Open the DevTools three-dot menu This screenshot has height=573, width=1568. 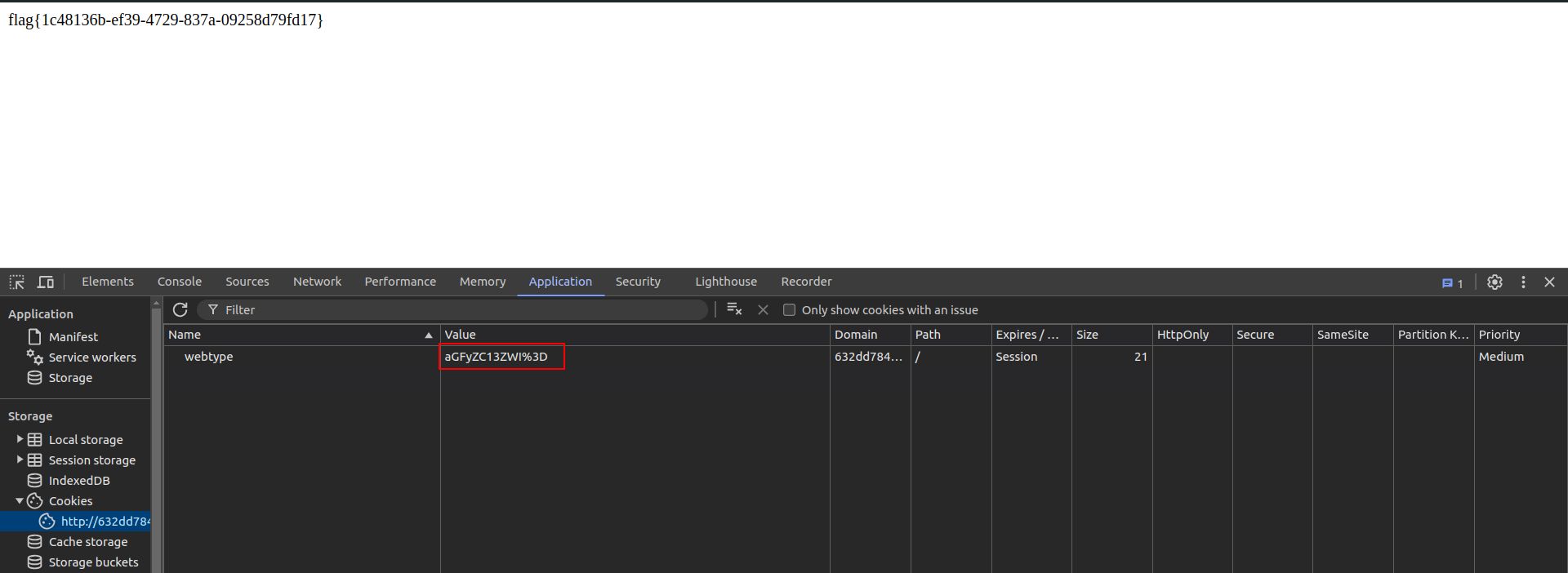click(1523, 282)
